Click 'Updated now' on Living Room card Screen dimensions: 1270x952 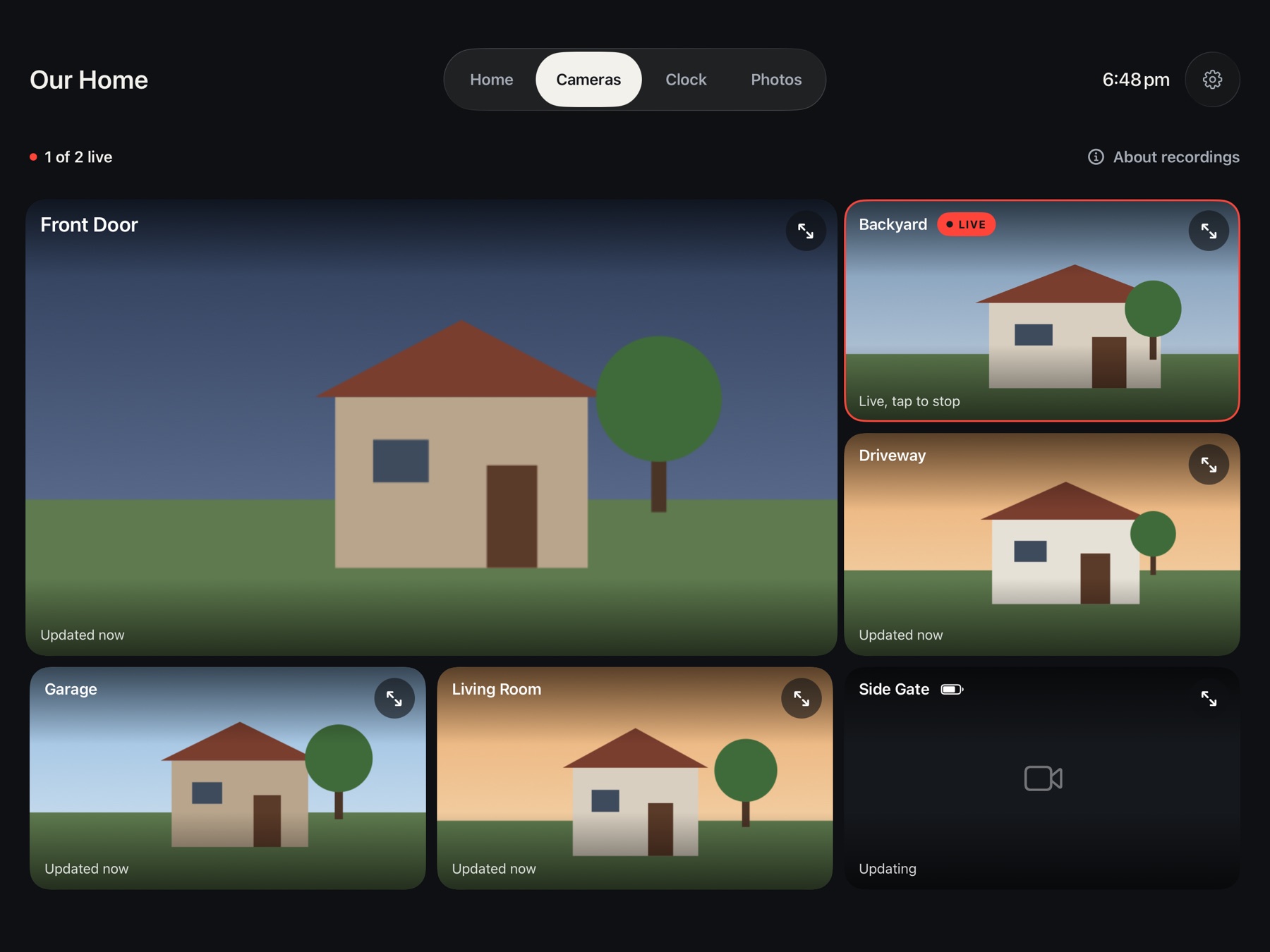[494, 869]
